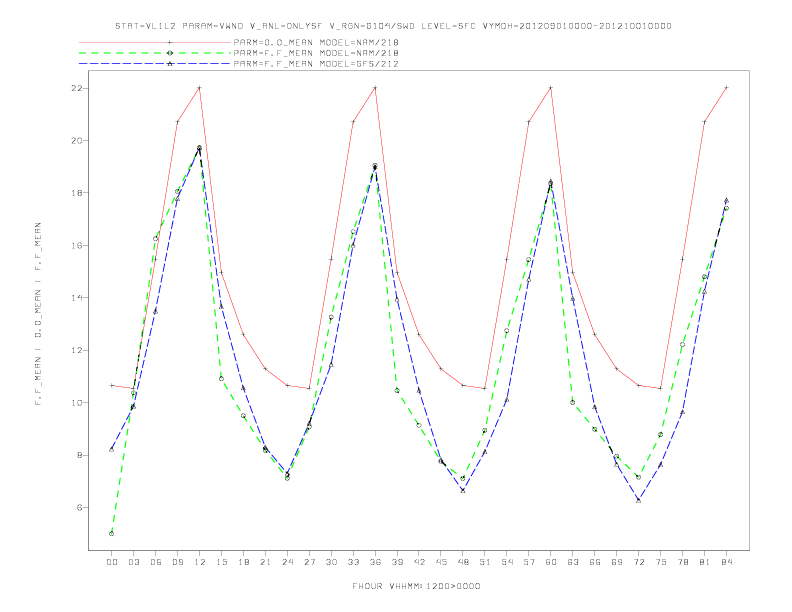Click x-axis forecast hour label 12
Image resolution: width=792 pixels, height=612 pixels.
tap(200, 562)
